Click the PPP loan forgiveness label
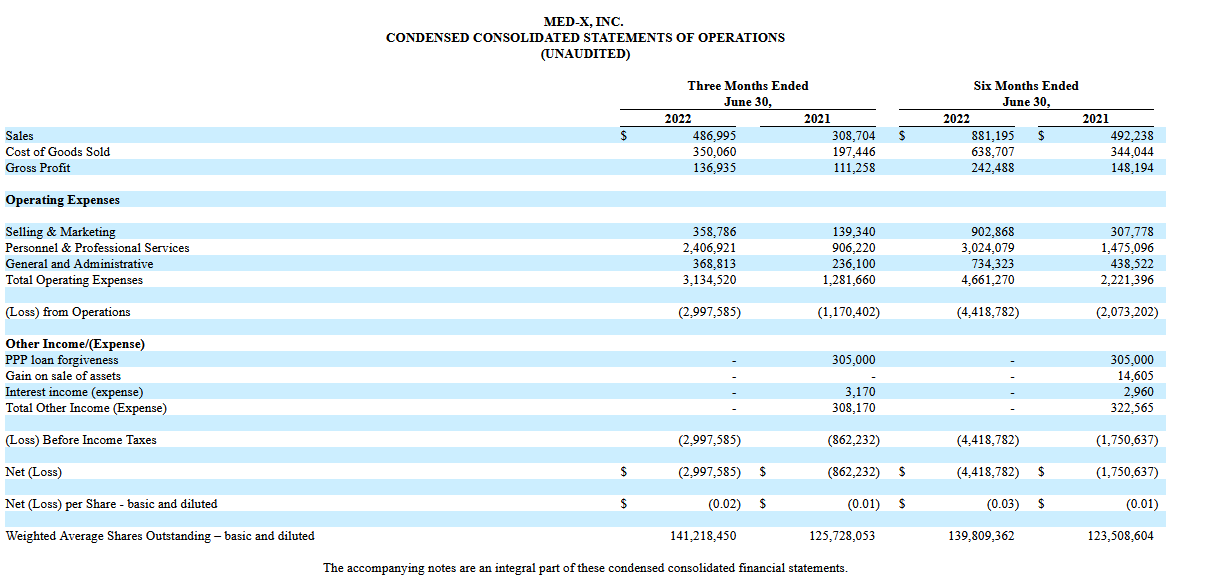 click(x=62, y=360)
